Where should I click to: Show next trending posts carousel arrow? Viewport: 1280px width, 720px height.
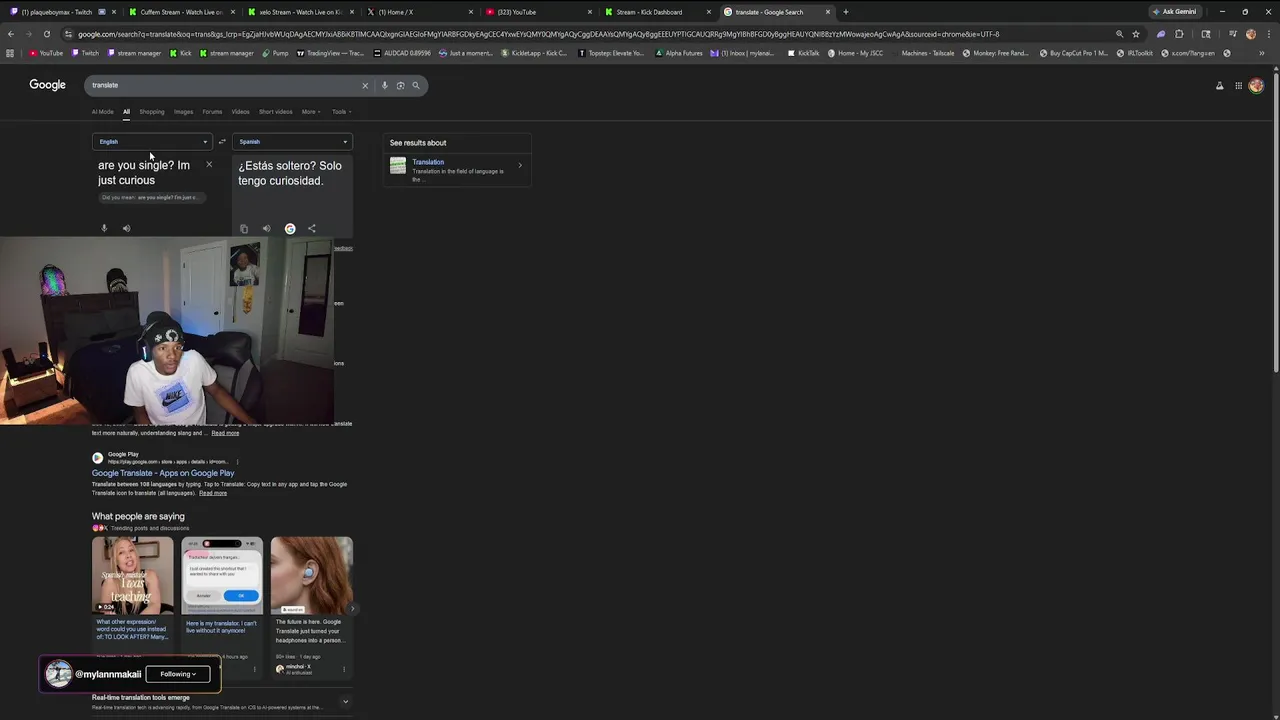pos(354,608)
